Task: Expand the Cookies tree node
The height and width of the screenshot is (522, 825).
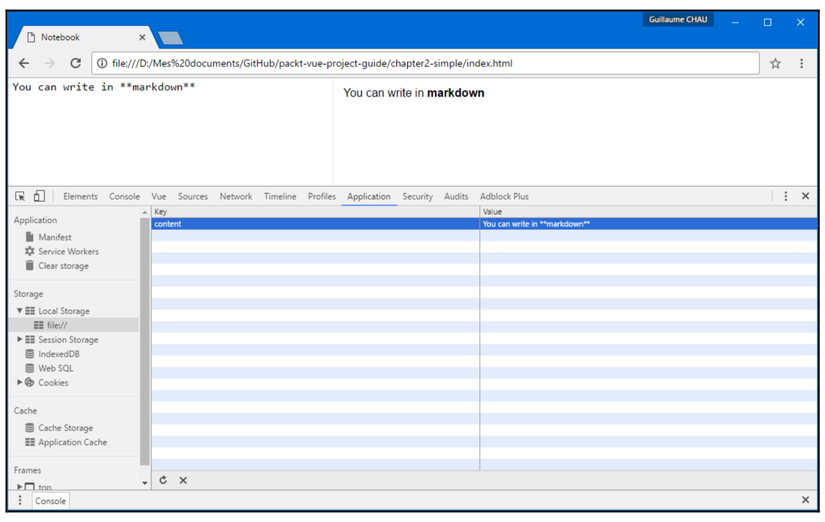Action: pos(19,383)
